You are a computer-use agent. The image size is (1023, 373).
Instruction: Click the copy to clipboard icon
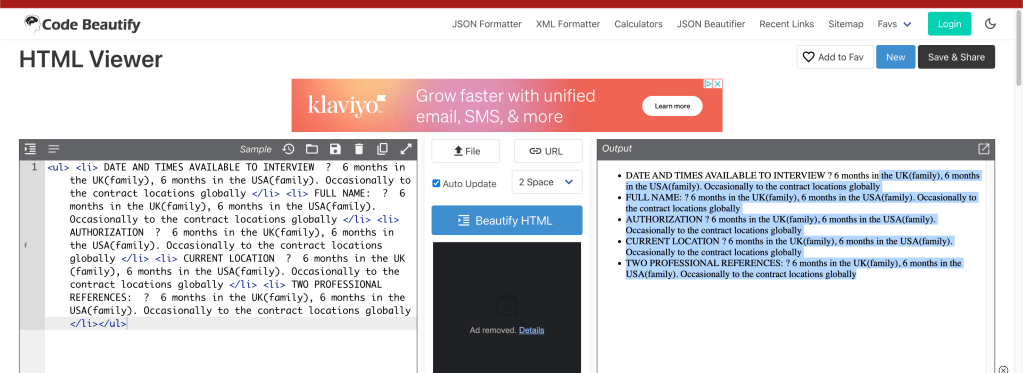(382, 149)
